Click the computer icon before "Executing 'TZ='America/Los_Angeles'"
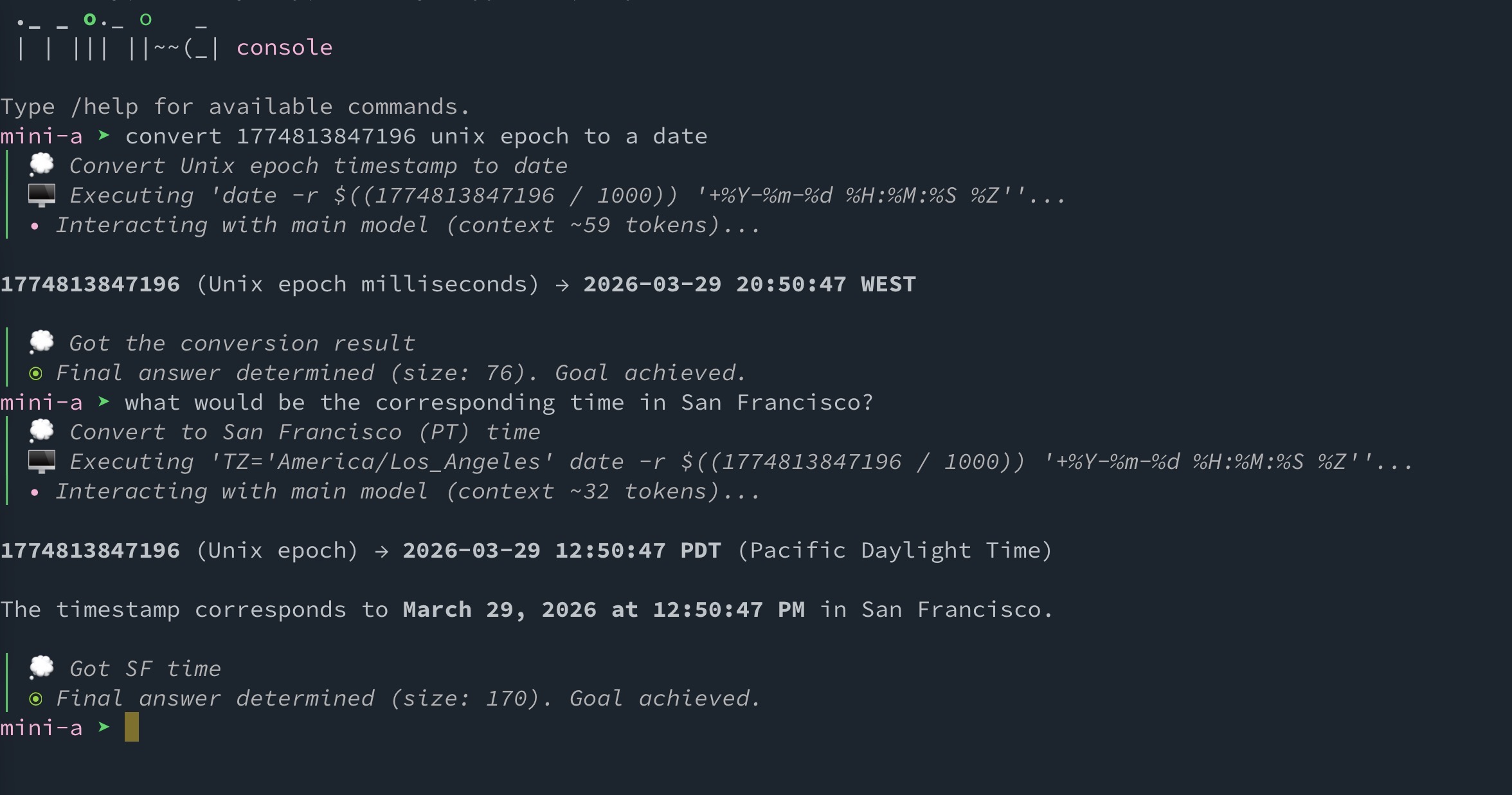The image size is (1512, 795). [x=42, y=461]
